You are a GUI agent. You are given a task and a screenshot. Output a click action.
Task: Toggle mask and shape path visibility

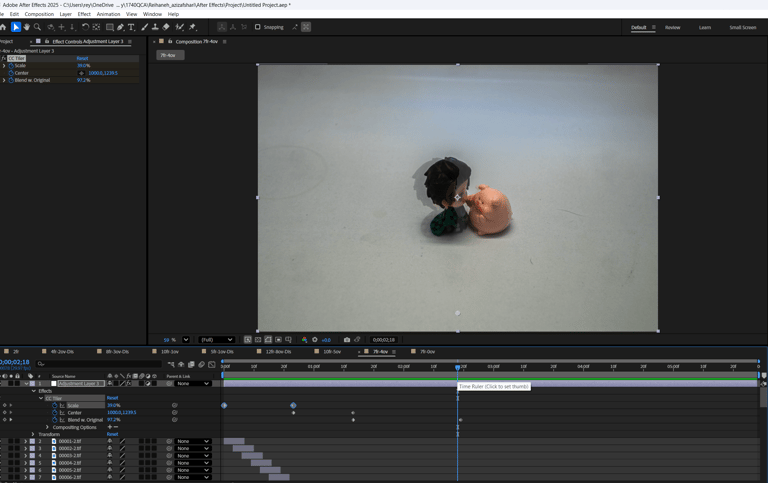pyautogui.click(x=268, y=339)
